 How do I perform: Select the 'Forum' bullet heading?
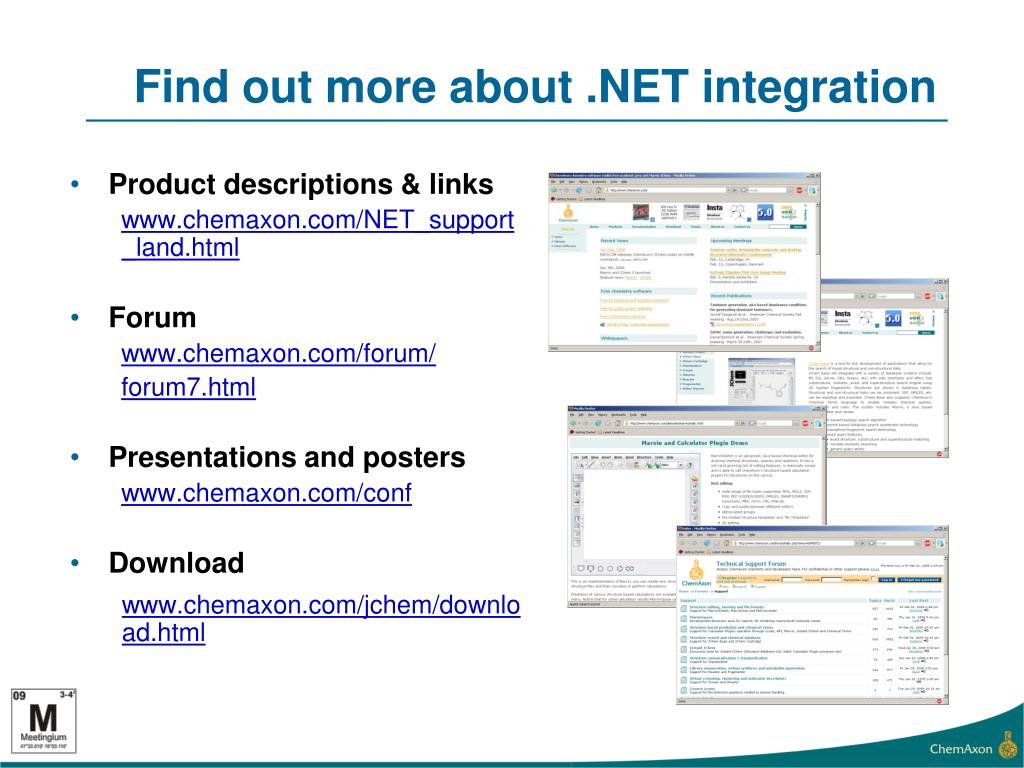click(x=152, y=317)
